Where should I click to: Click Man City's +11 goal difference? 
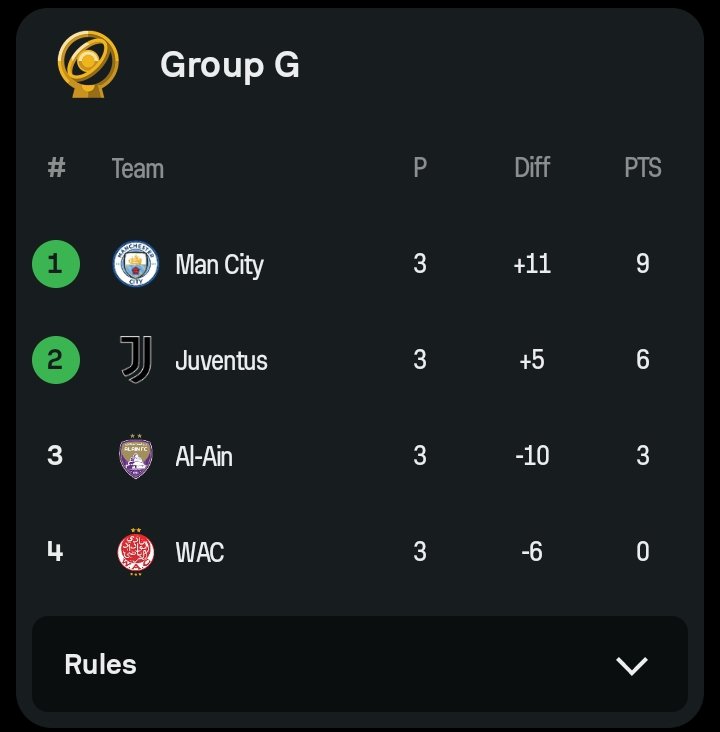(532, 264)
